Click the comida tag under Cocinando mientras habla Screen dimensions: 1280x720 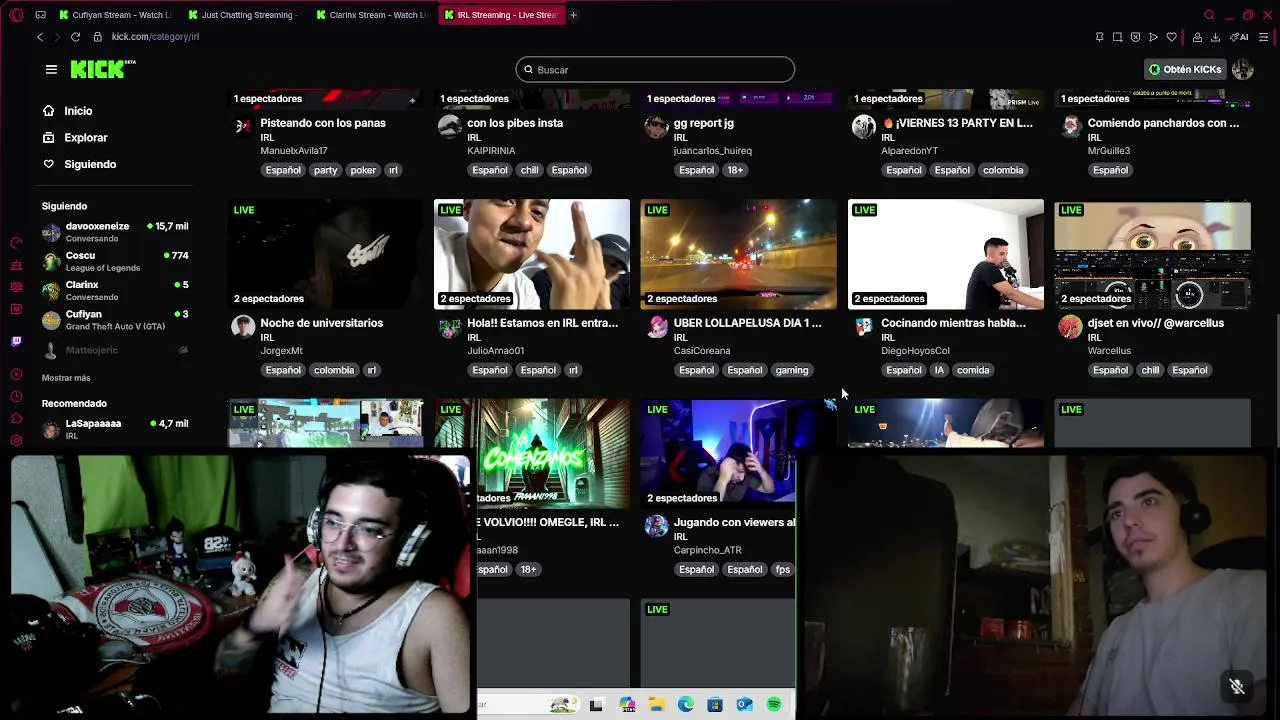(973, 370)
